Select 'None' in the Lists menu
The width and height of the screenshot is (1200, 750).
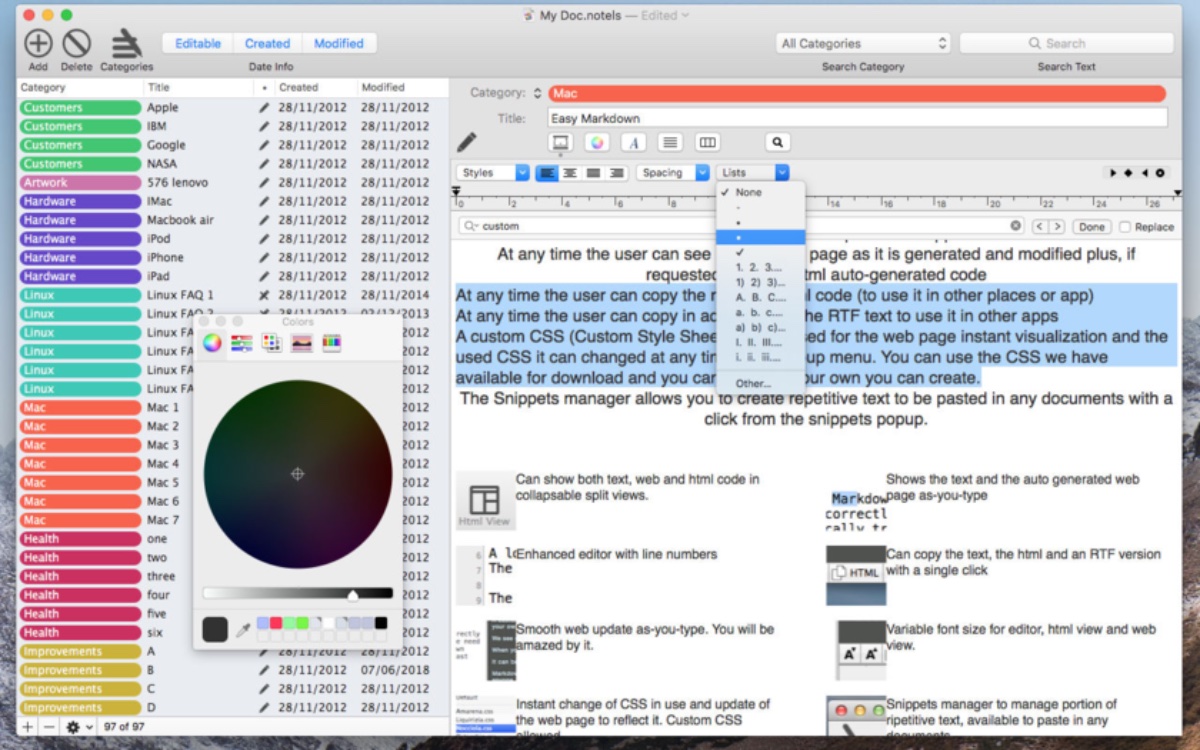(748, 192)
